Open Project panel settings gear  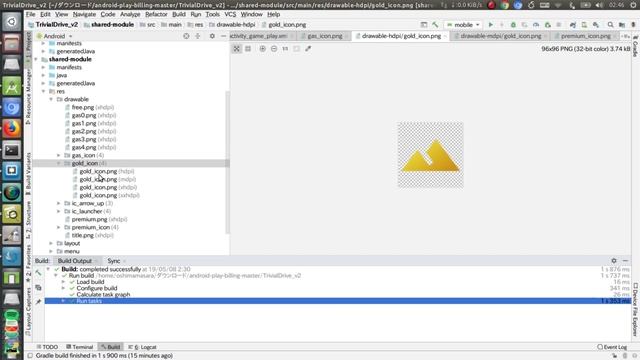click(x=212, y=36)
